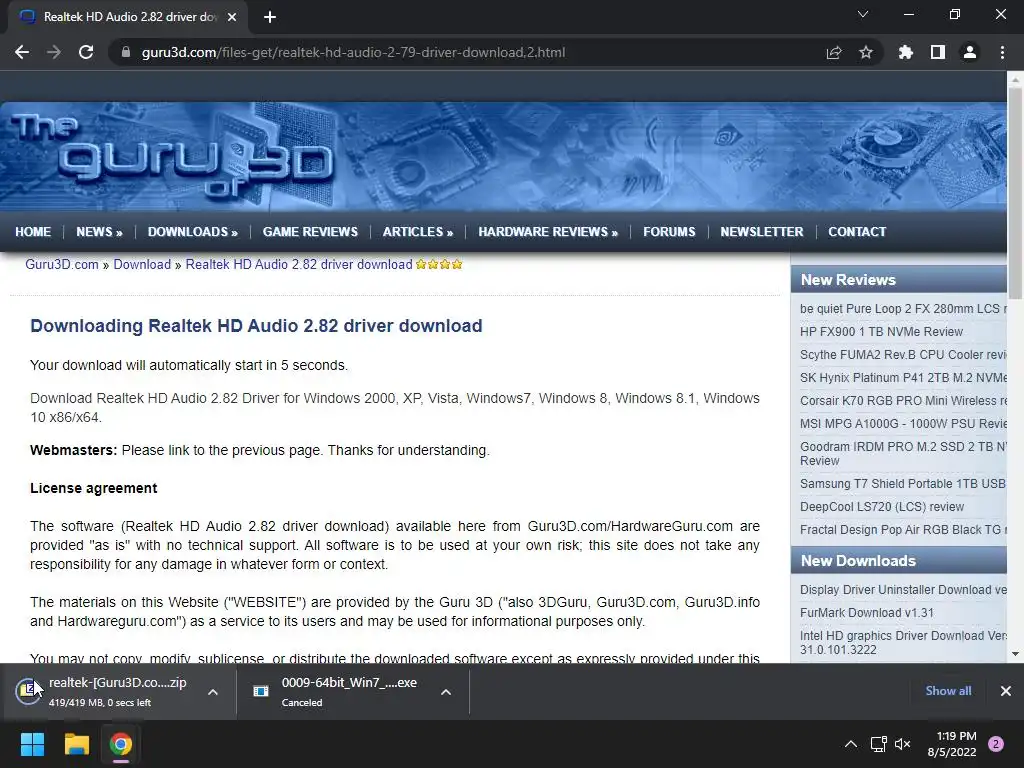
Task: Click Download breadcrumb link
Action: (142, 264)
